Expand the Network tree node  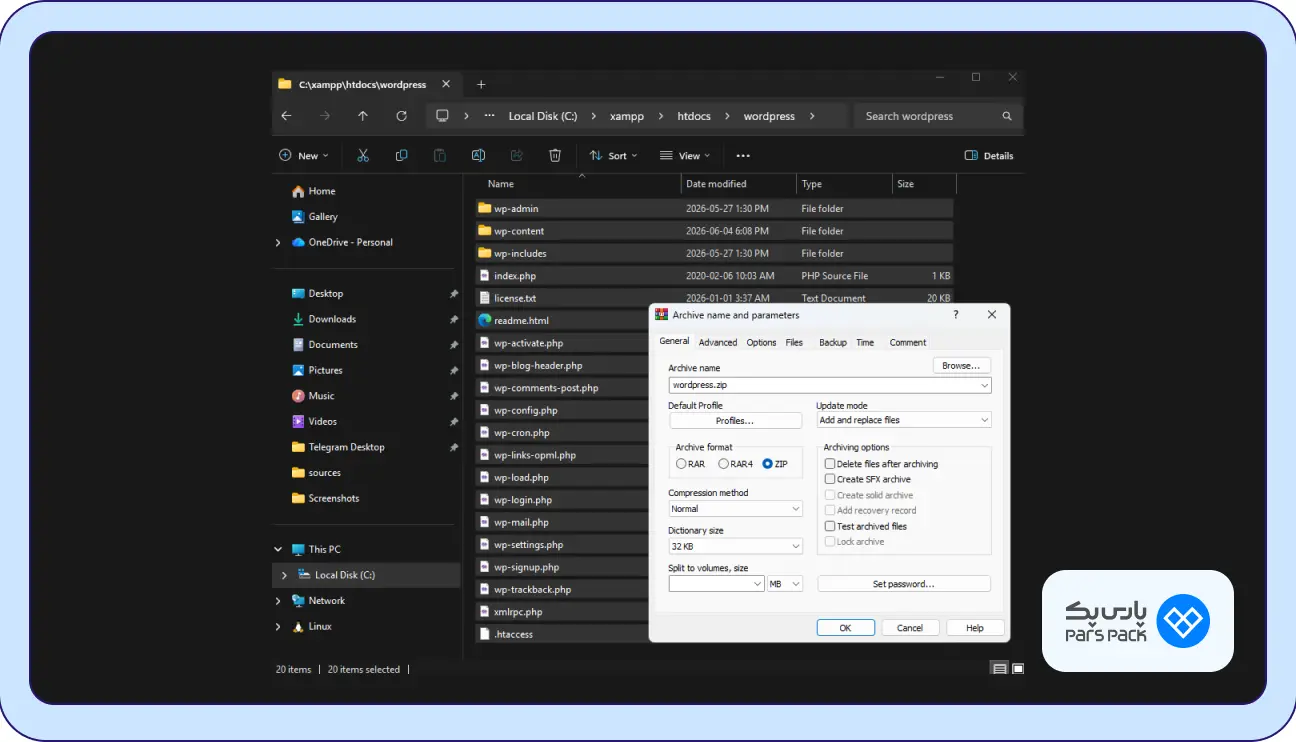click(x=278, y=601)
